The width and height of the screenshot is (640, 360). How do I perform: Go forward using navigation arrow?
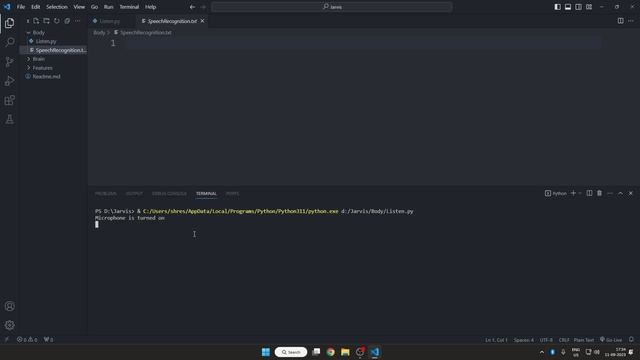pos(203,7)
